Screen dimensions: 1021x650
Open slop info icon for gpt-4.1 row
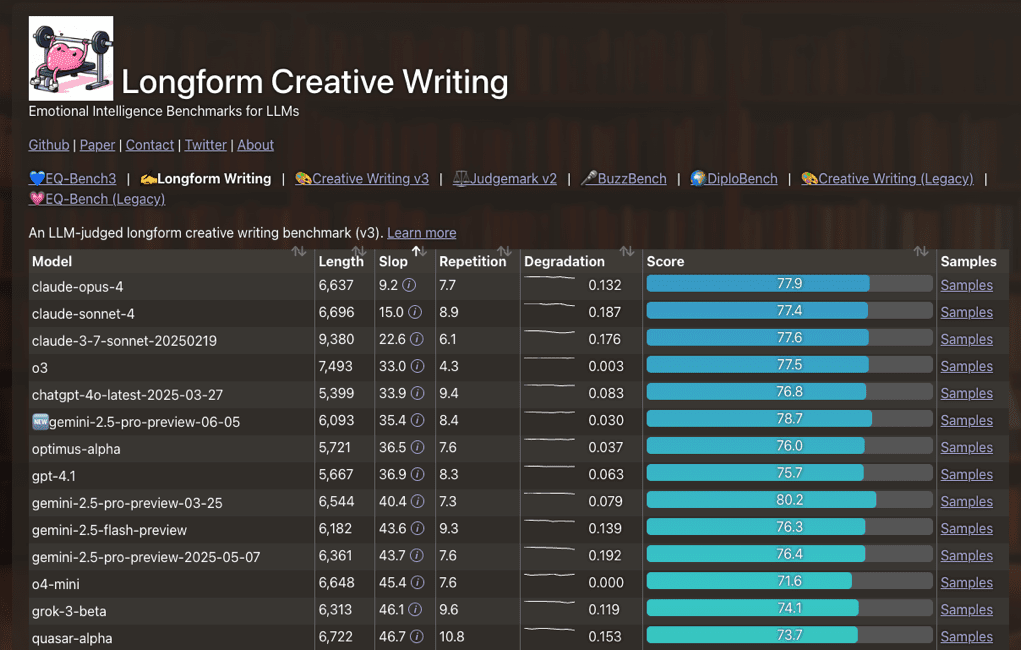[x=417, y=475]
